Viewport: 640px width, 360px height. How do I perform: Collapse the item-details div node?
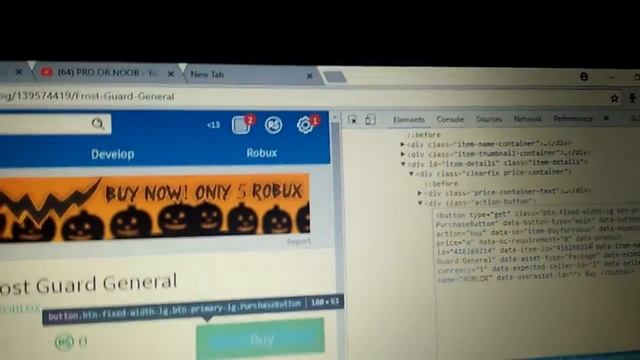[x=403, y=164]
